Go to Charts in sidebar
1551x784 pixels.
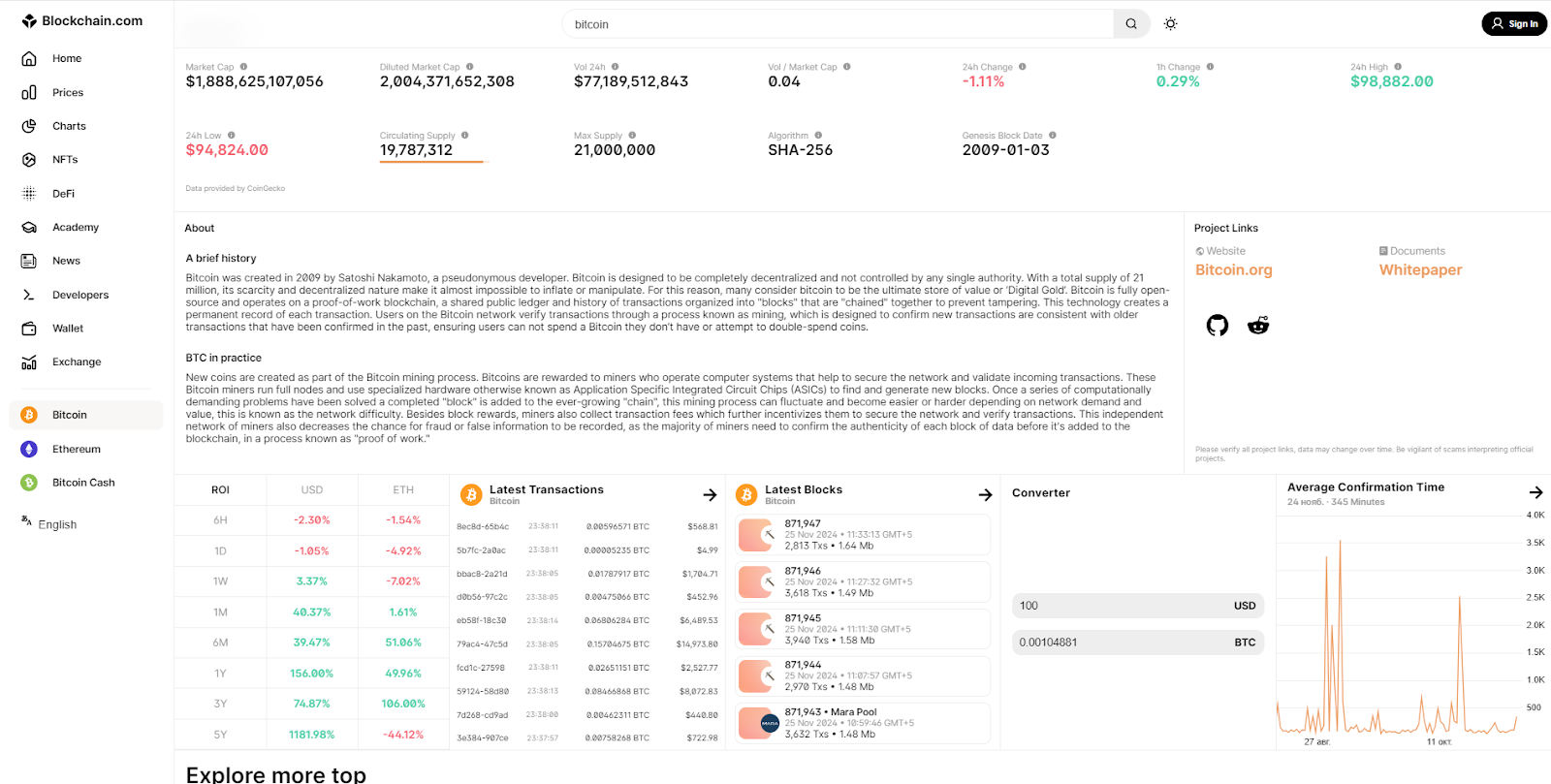tap(69, 126)
